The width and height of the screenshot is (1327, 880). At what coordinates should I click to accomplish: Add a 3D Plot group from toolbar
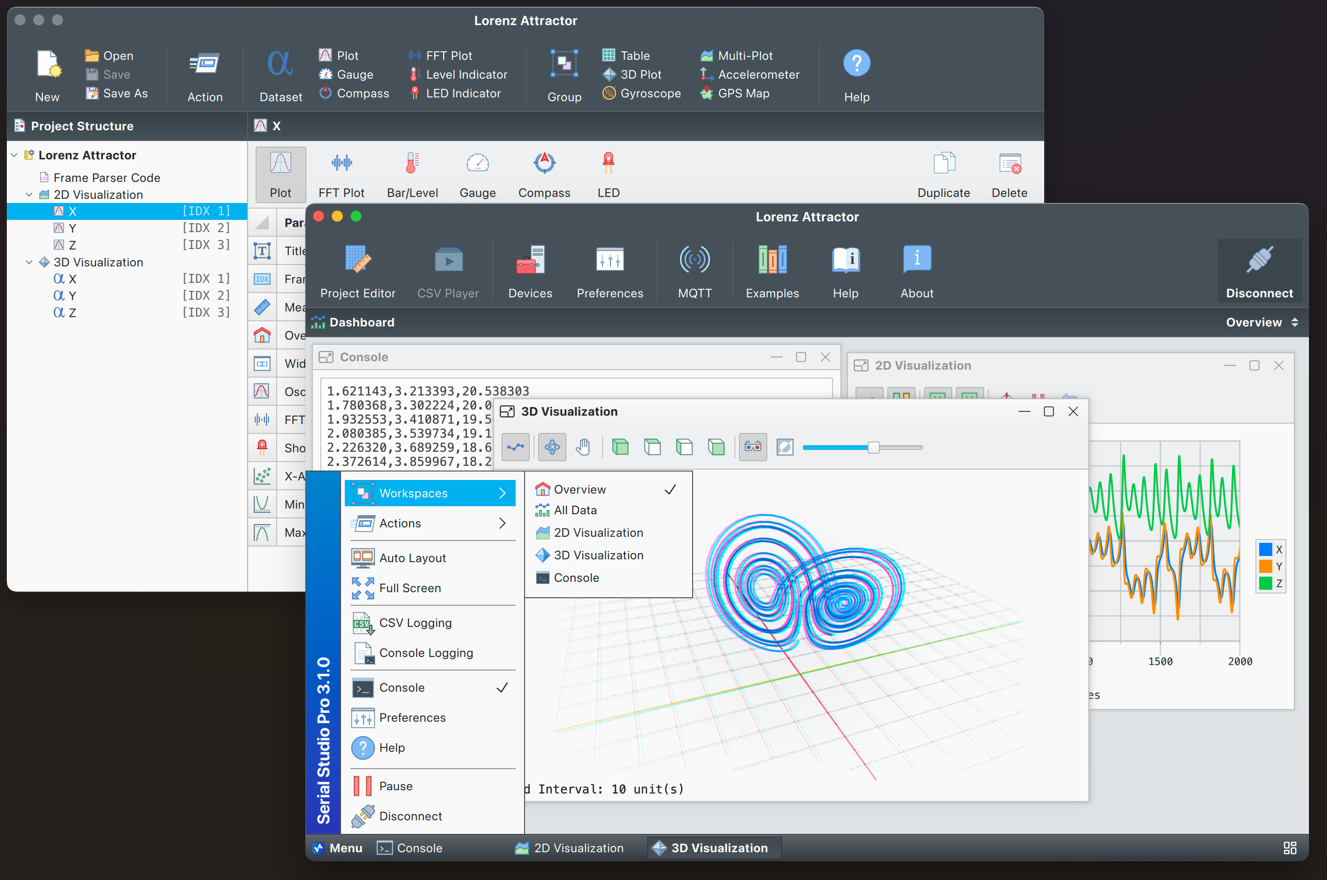631,74
